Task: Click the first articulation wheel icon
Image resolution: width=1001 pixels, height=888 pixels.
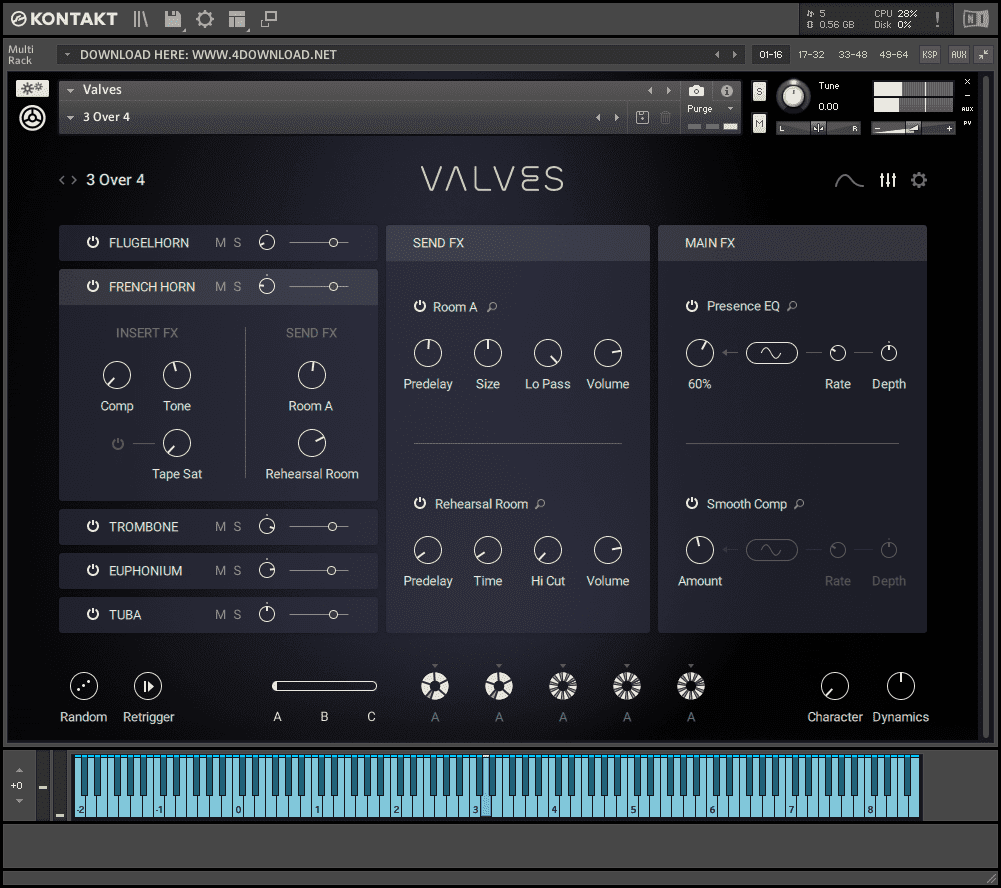Action: pyautogui.click(x=435, y=686)
